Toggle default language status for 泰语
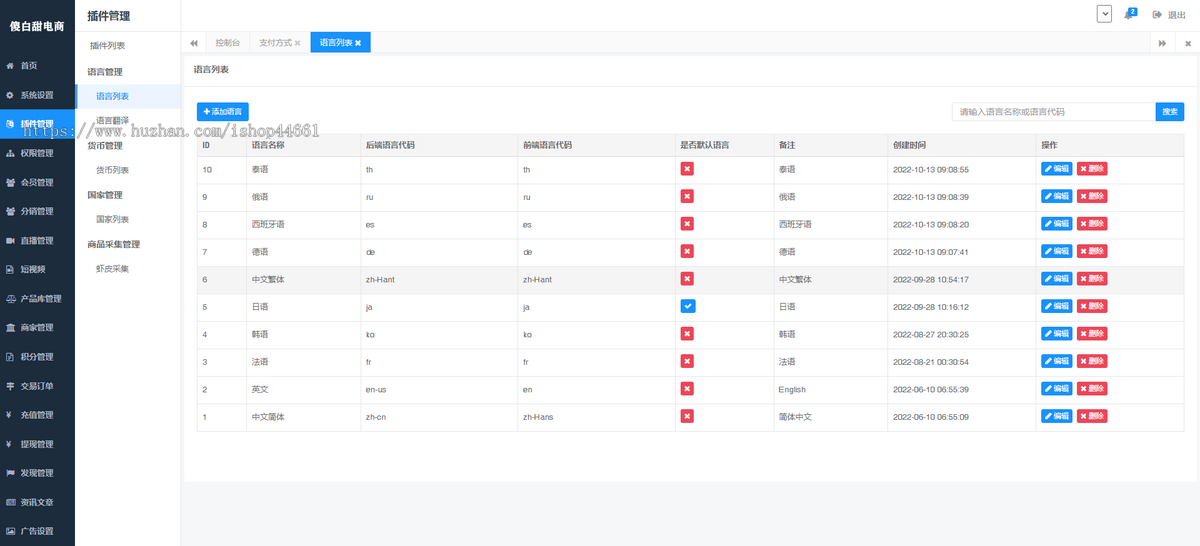 pos(688,169)
